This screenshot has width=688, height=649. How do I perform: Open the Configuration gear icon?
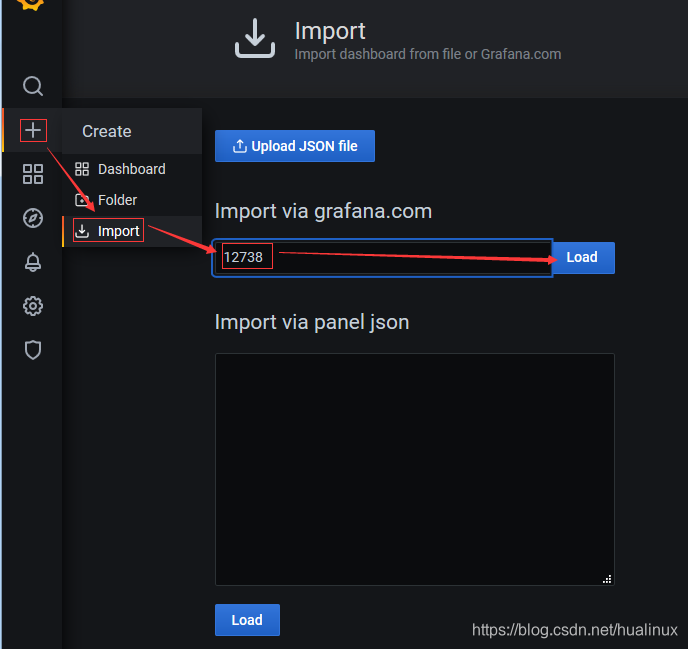click(x=33, y=306)
